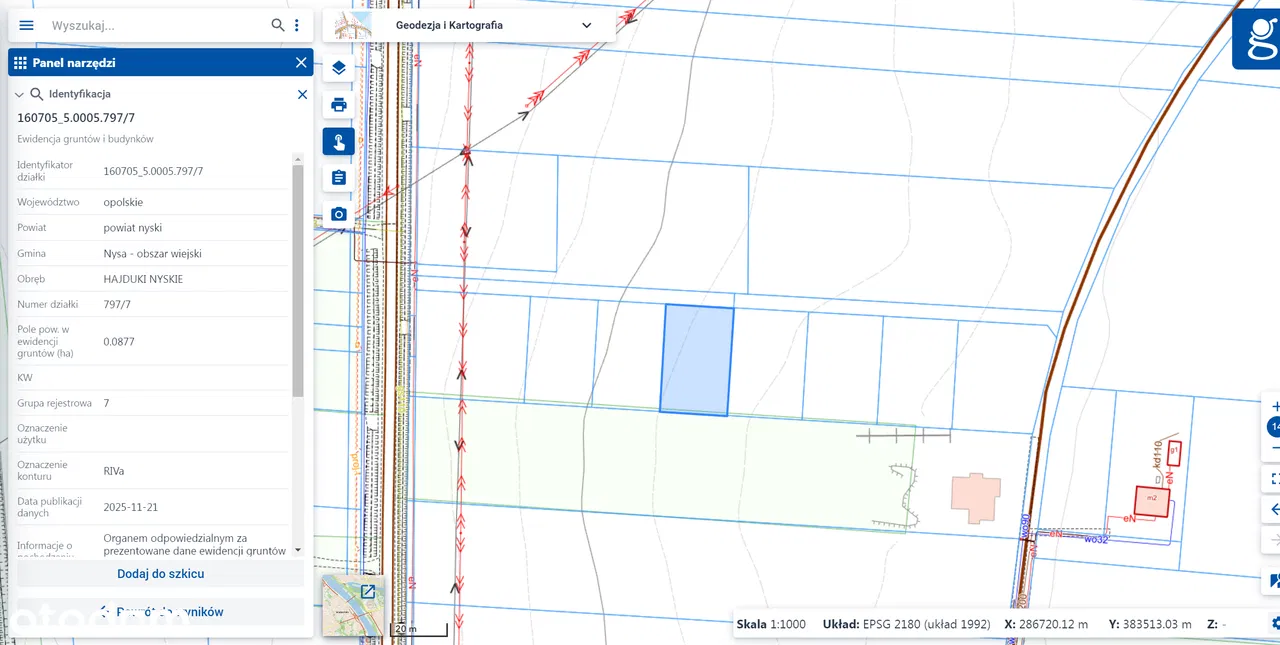Click the print map icon
The height and width of the screenshot is (645, 1280).
click(338, 105)
